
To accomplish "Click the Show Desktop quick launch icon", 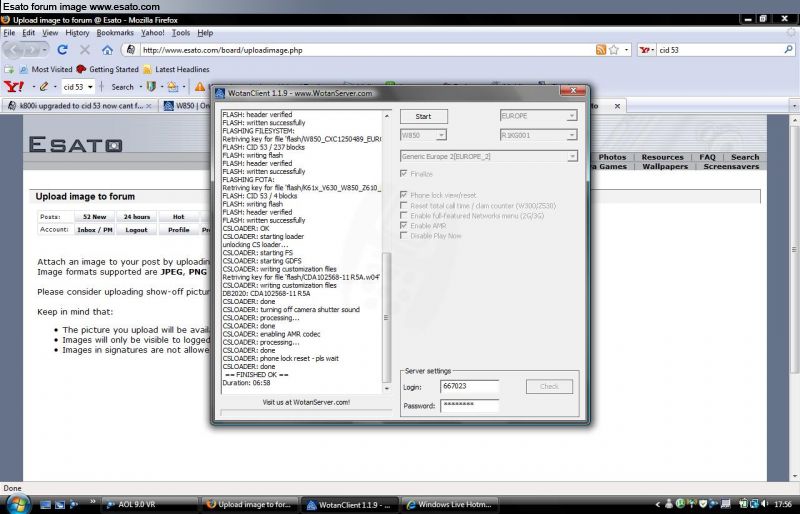I will (x=45, y=504).
